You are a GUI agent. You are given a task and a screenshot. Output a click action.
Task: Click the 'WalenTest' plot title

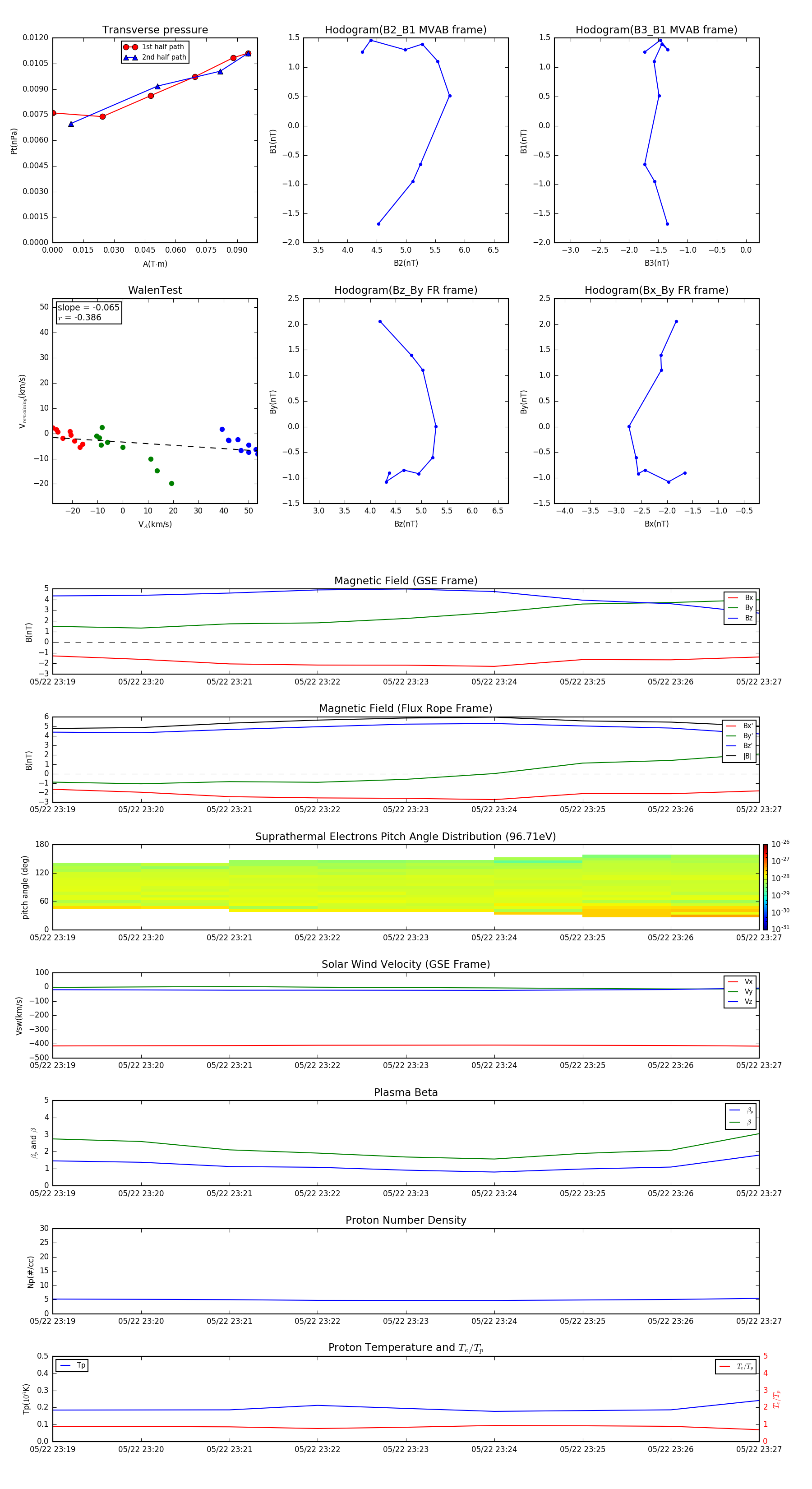155,290
